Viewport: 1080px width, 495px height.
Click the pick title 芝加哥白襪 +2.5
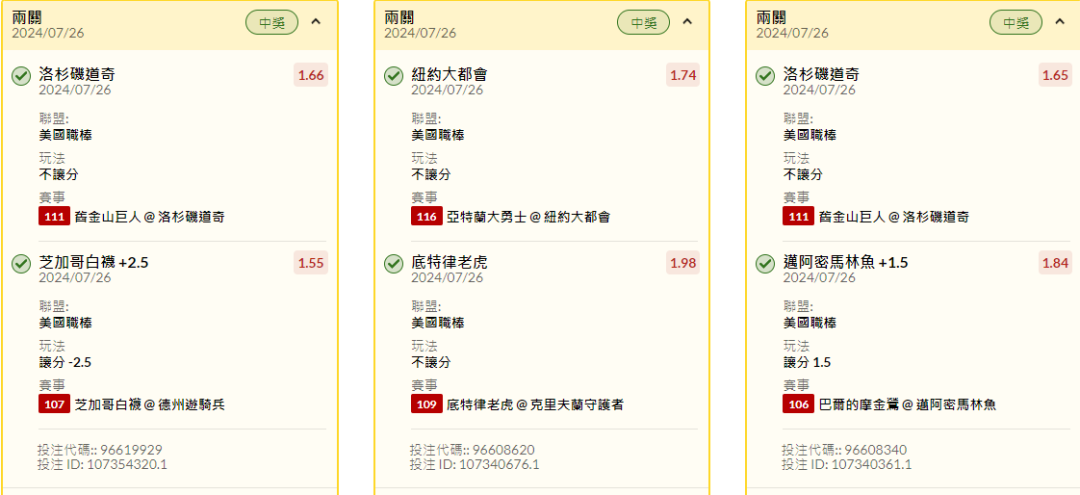94,262
